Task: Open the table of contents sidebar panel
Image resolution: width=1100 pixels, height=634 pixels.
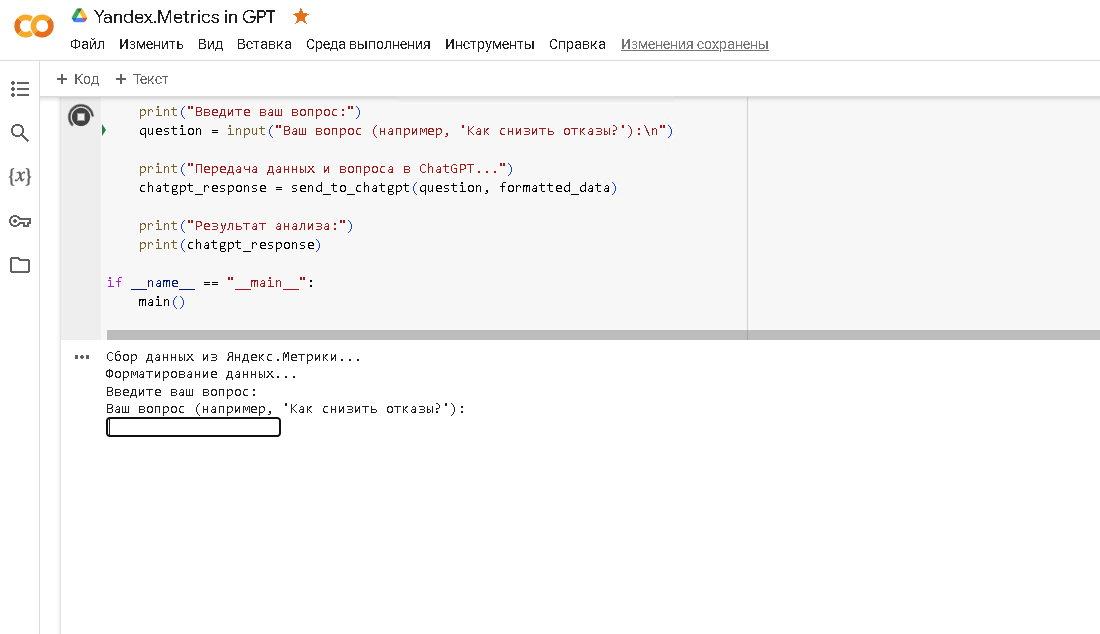Action: [x=20, y=89]
